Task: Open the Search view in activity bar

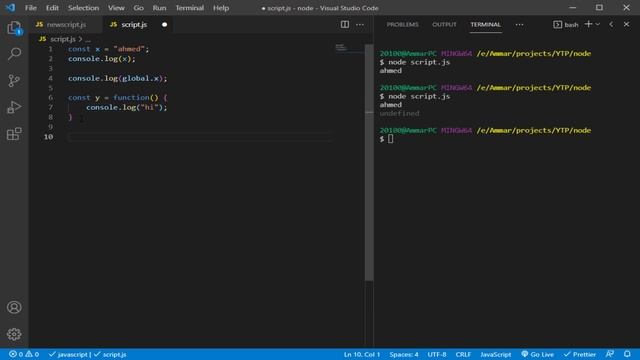Action: [14, 53]
